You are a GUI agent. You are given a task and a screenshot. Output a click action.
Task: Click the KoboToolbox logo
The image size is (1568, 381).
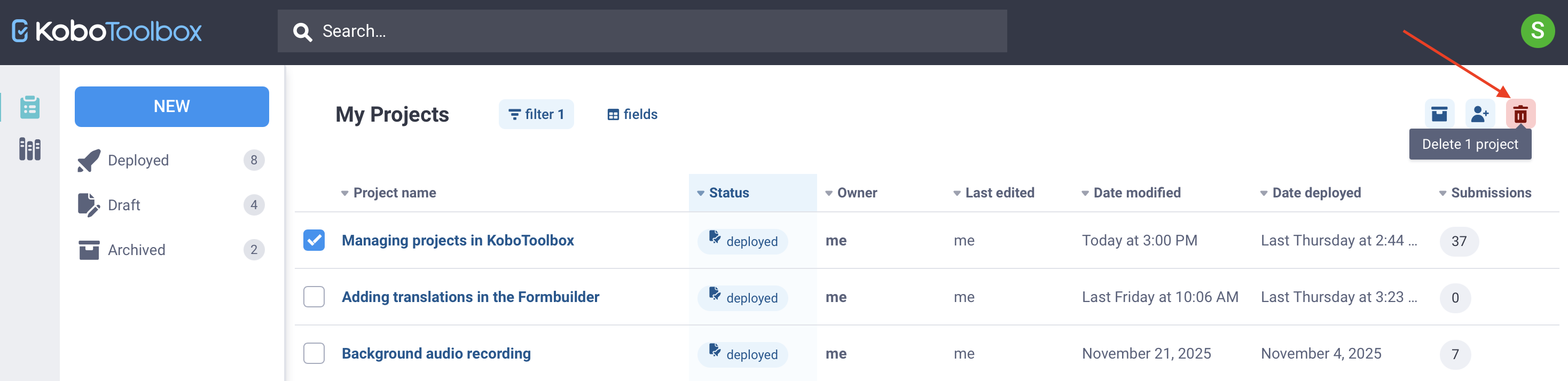106,31
